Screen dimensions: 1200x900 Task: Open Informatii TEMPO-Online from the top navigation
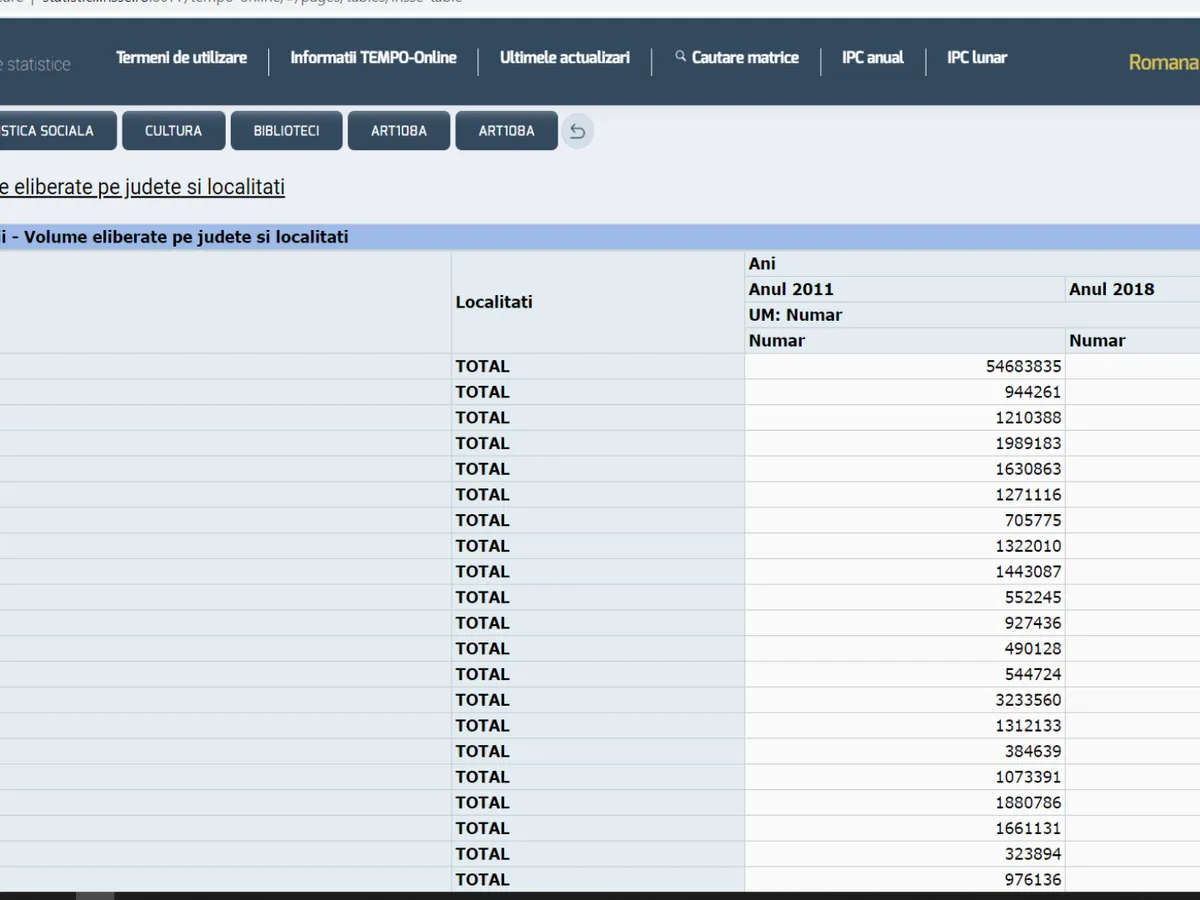coord(373,58)
